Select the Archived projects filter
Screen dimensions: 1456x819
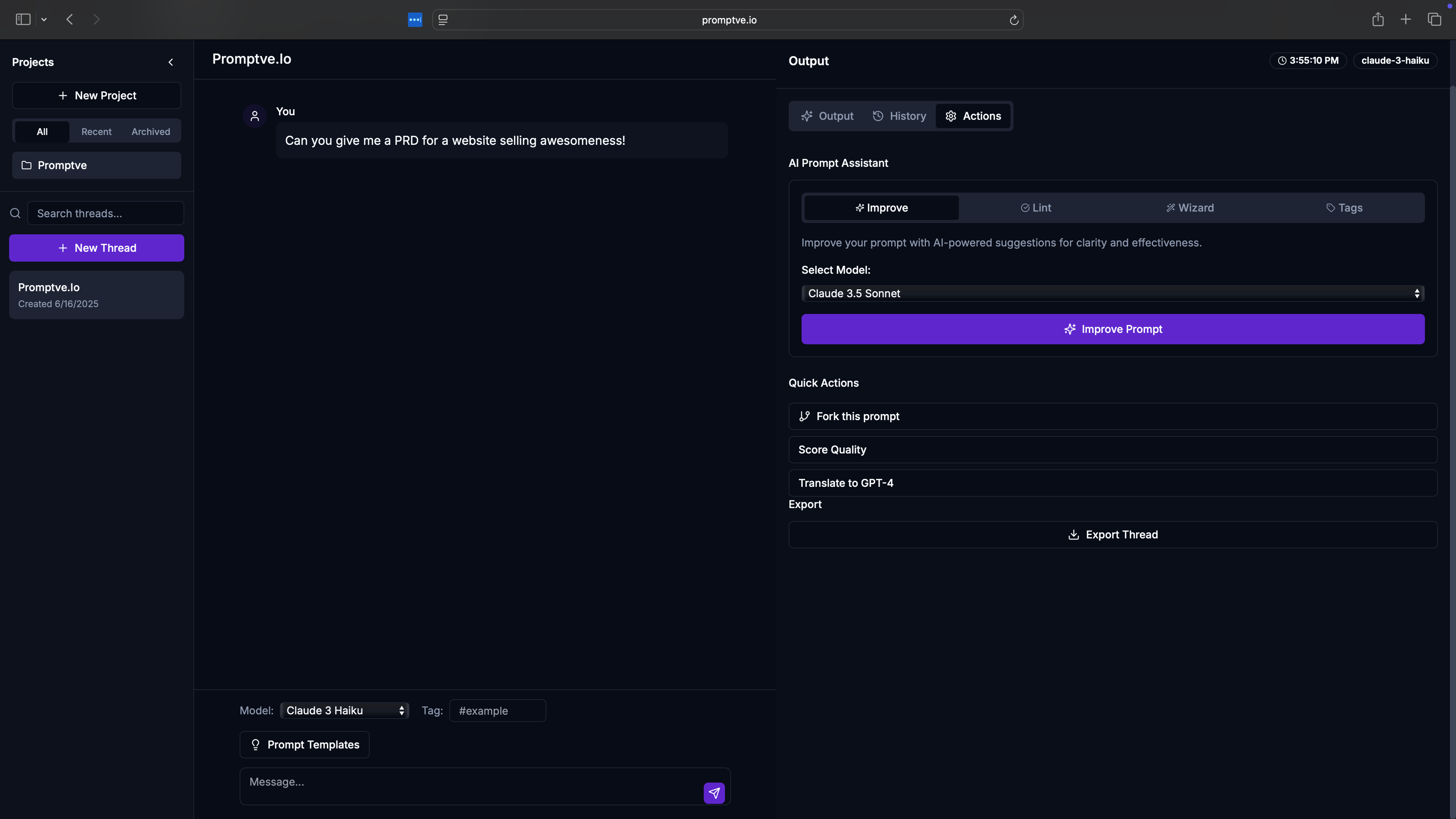coord(151,132)
